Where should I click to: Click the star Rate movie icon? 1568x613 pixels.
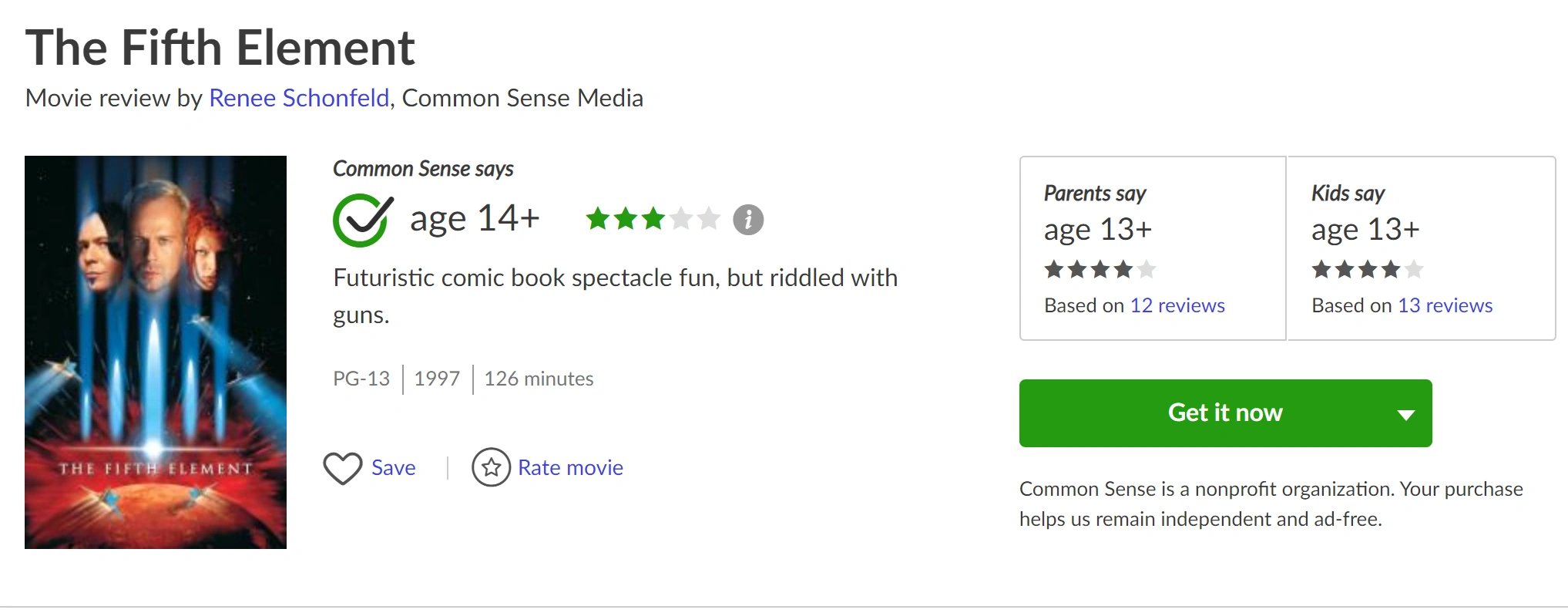[492, 467]
